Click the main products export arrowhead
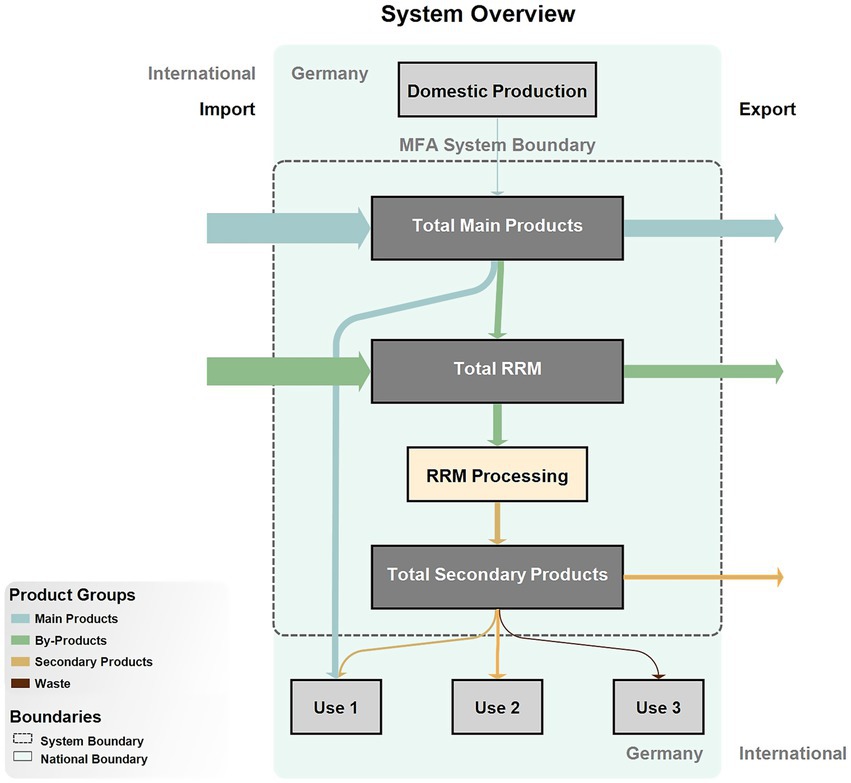The image size is (851, 783). (x=774, y=228)
